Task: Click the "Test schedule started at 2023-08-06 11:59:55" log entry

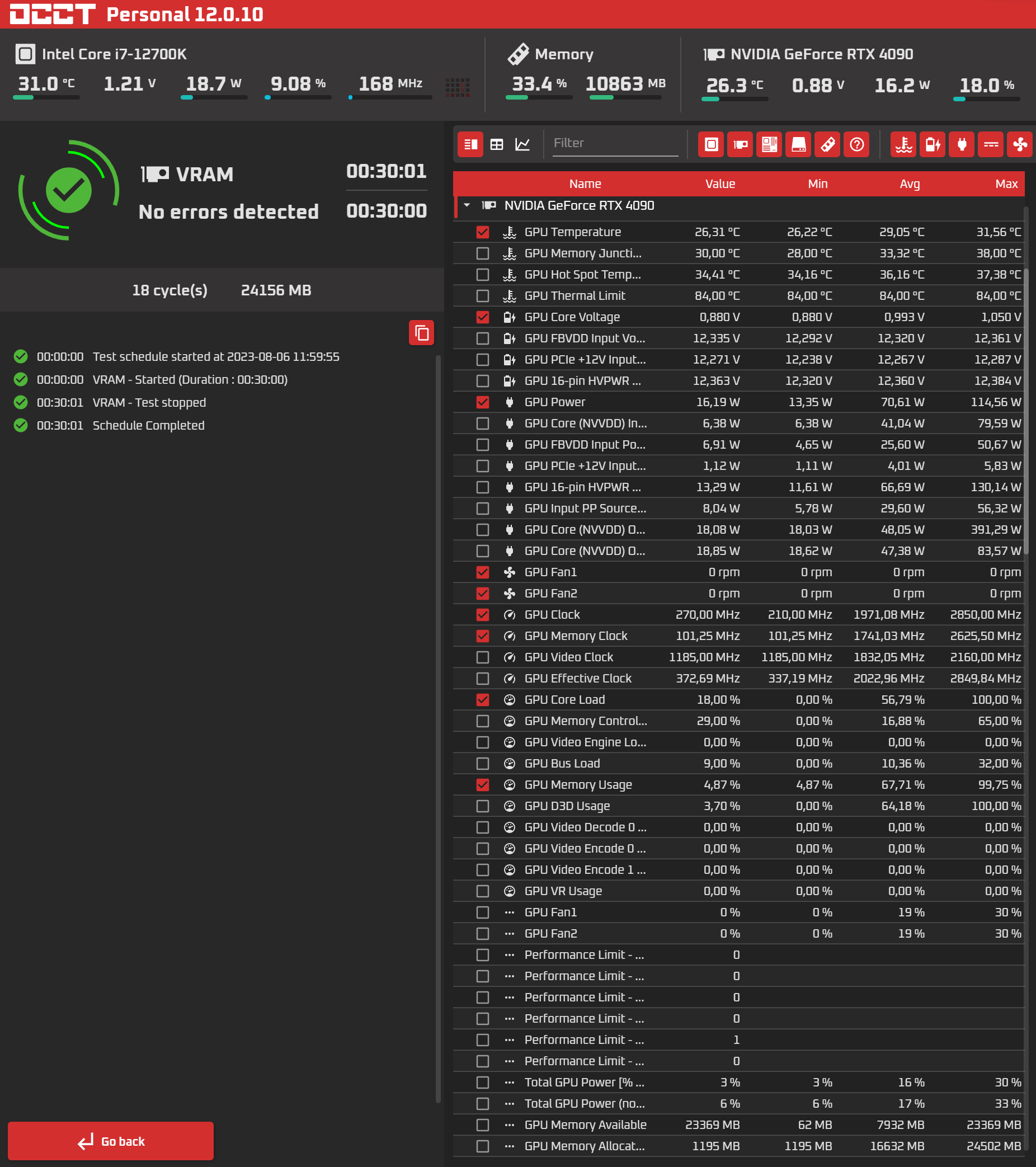Action: pyautogui.click(x=216, y=357)
